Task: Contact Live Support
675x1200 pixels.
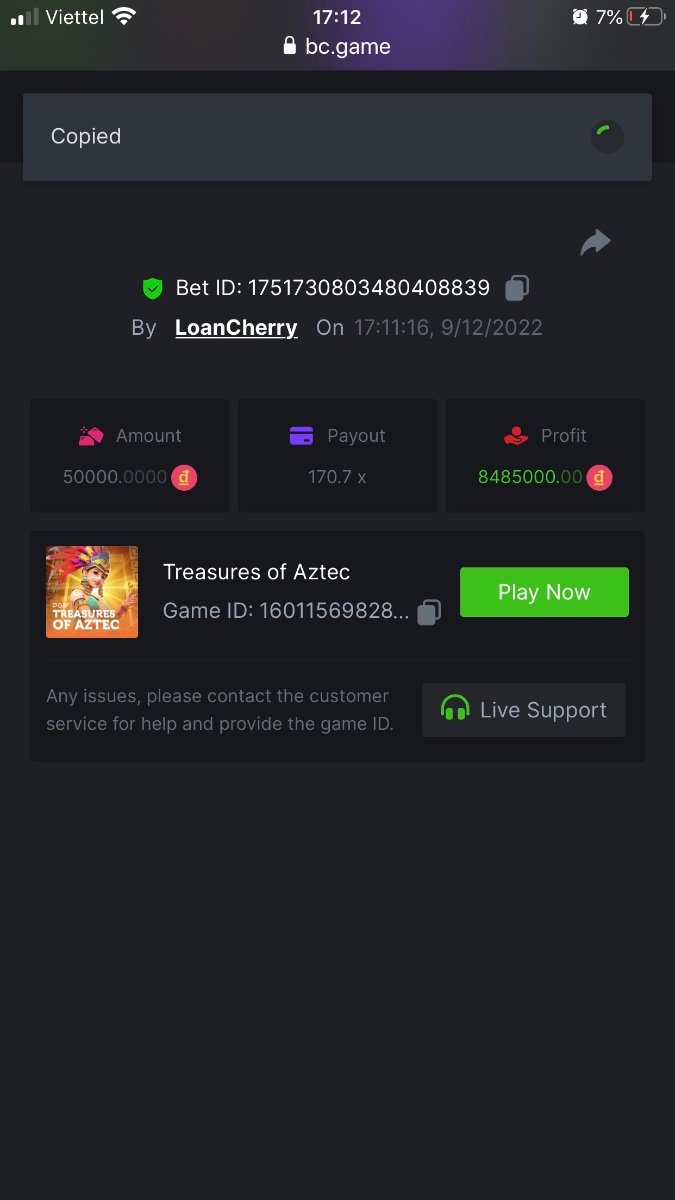Action: pos(524,710)
